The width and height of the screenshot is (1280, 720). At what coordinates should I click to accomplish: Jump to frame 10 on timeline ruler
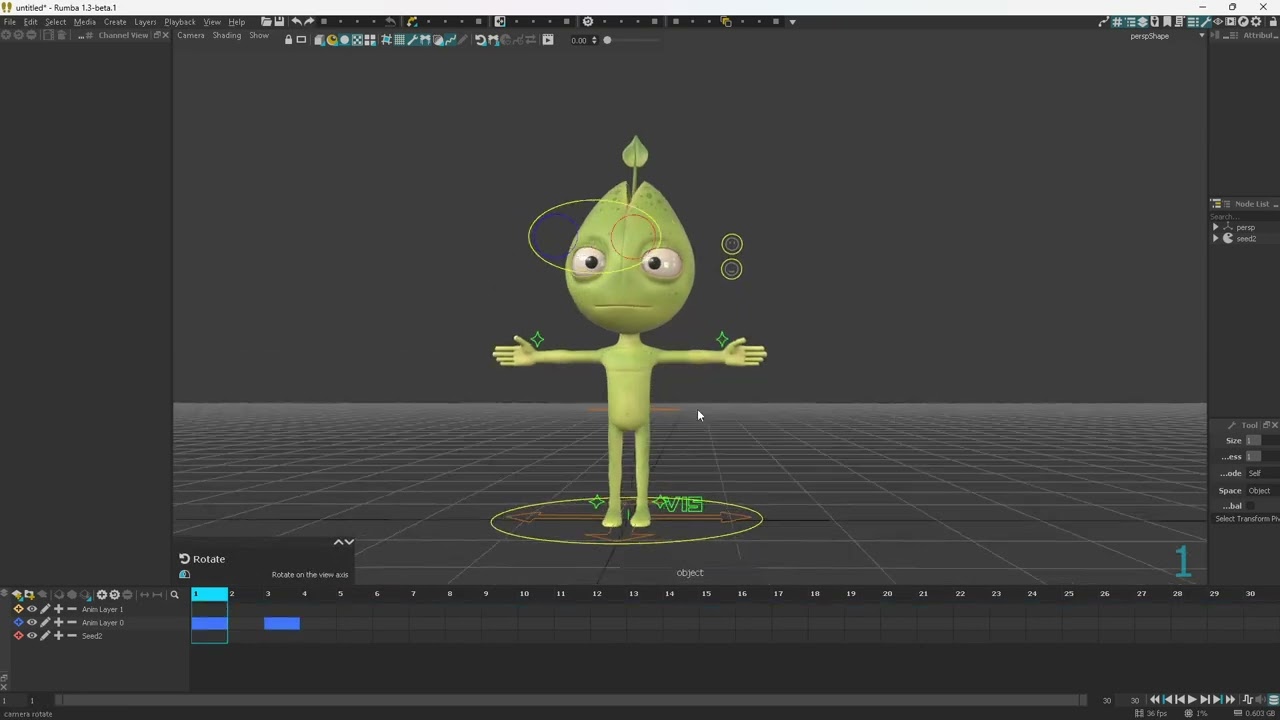[524, 594]
